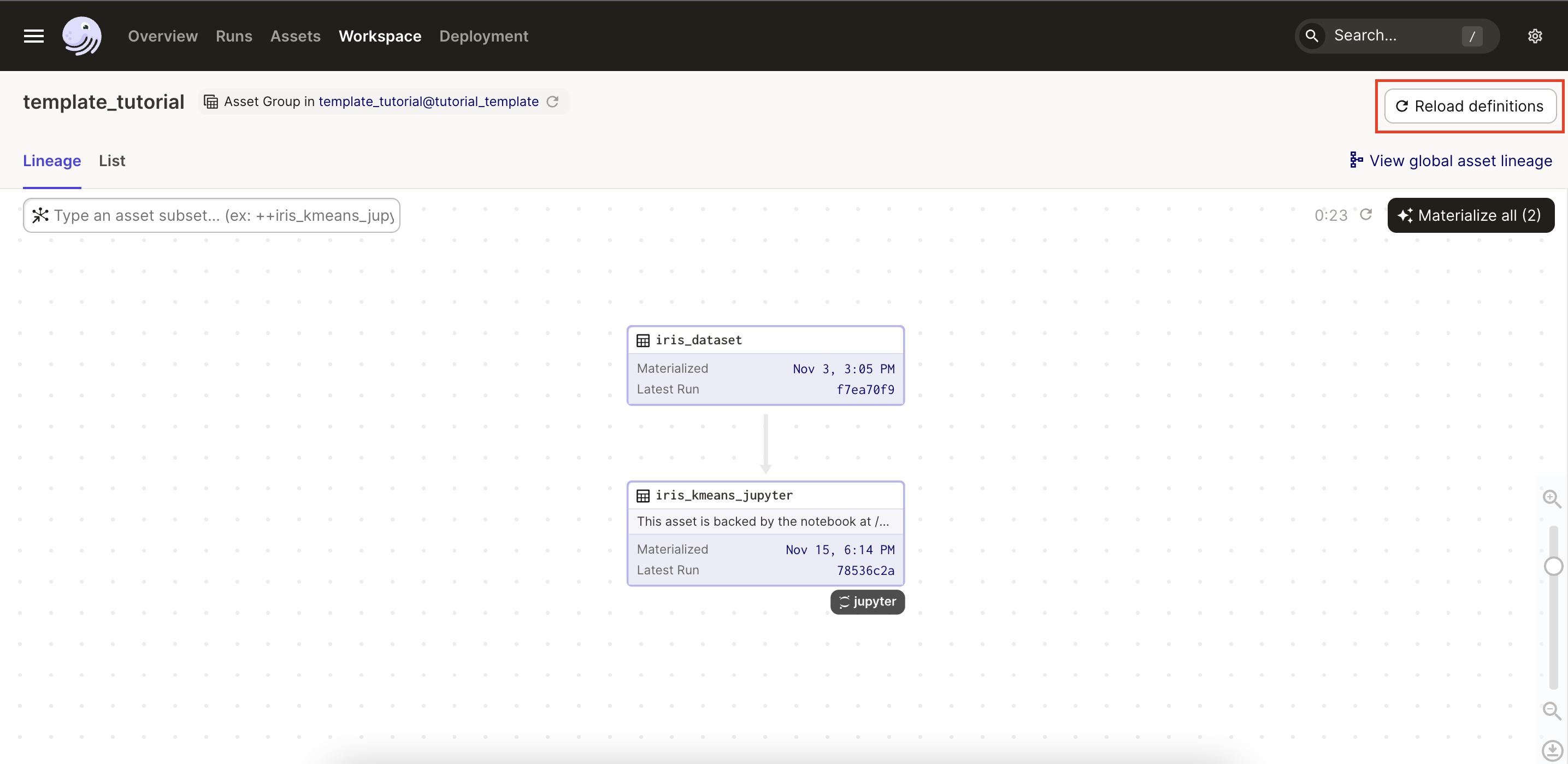The height and width of the screenshot is (764, 1568).
Task: Click the graph zoom slider handle
Action: [1553, 566]
